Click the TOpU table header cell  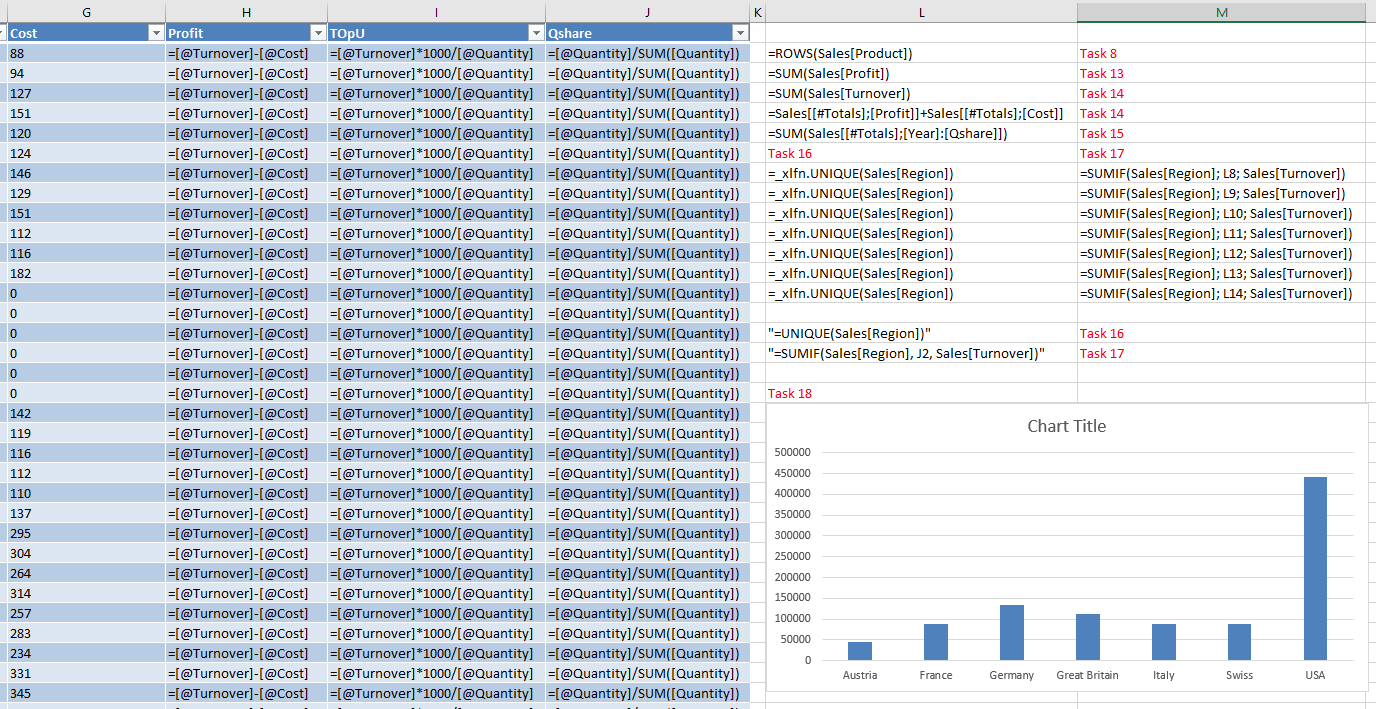pos(436,33)
